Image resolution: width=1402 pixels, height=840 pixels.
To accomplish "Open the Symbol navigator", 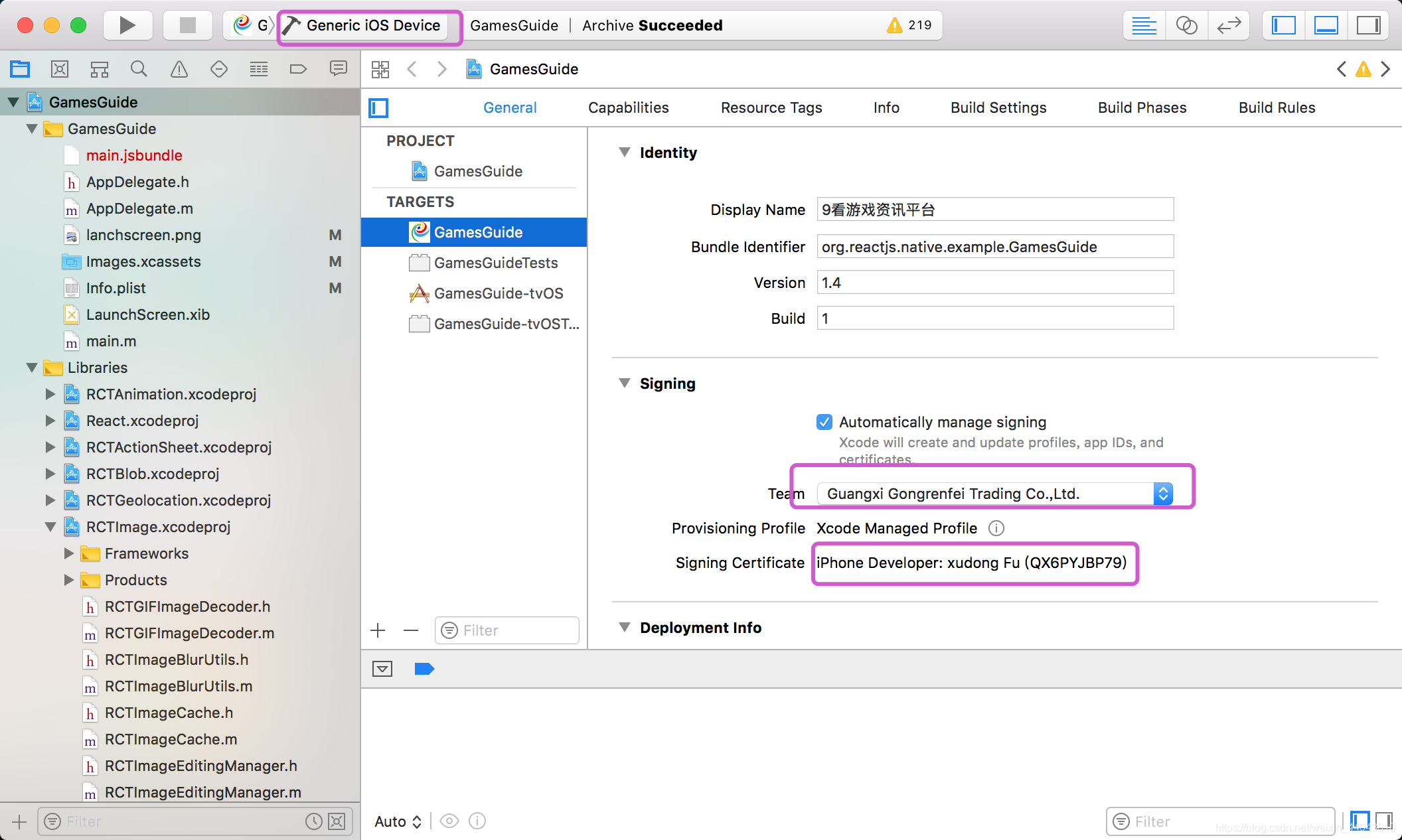I will [100, 68].
